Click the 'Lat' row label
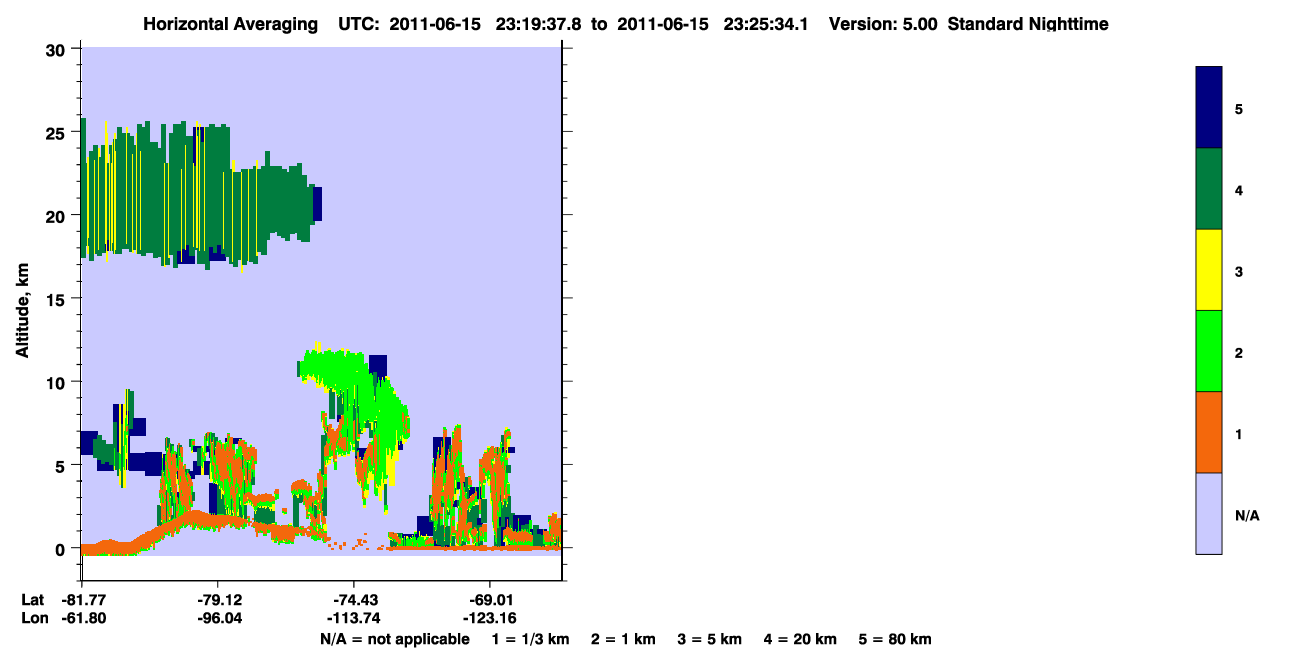The height and width of the screenshot is (667, 1300). (x=33, y=600)
